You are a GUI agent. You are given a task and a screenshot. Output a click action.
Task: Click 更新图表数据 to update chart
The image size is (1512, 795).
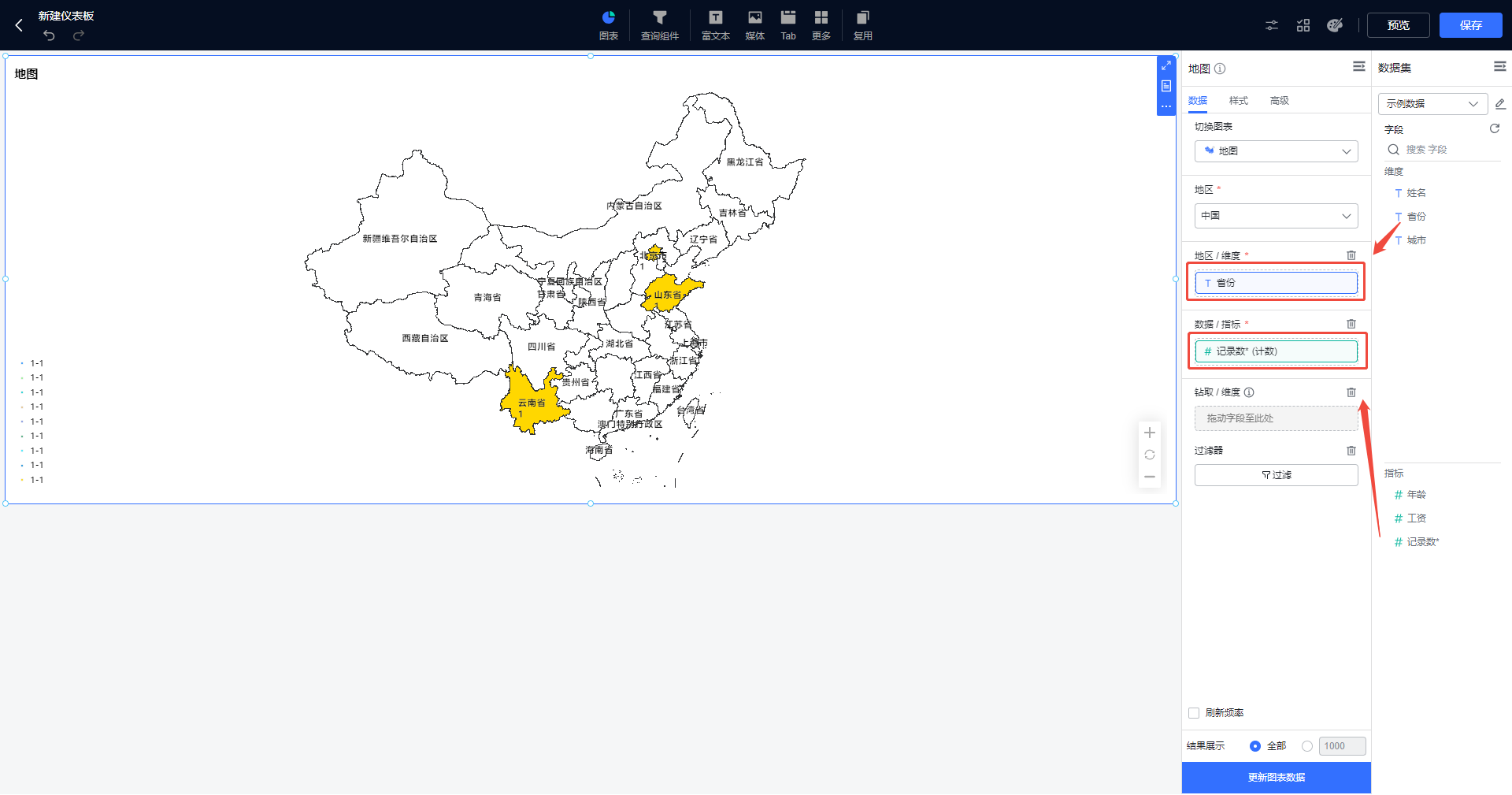tap(1277, 778)
